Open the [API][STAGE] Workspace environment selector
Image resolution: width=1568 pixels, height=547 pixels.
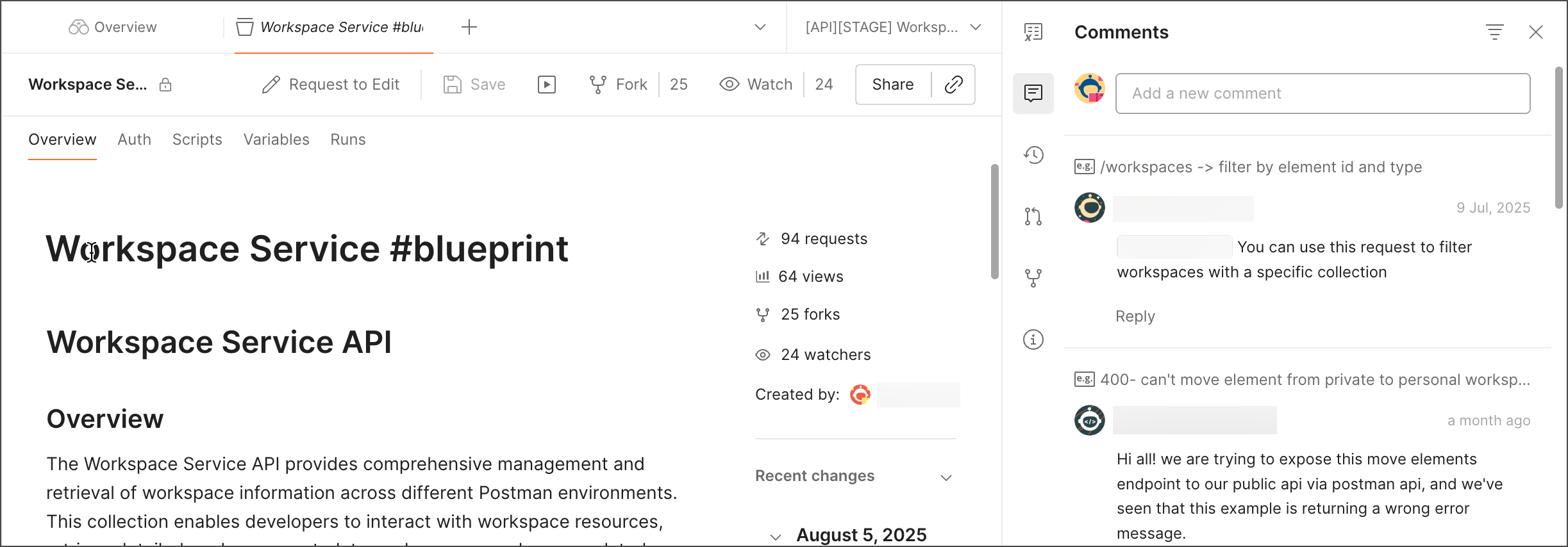[x=894, y=27]
